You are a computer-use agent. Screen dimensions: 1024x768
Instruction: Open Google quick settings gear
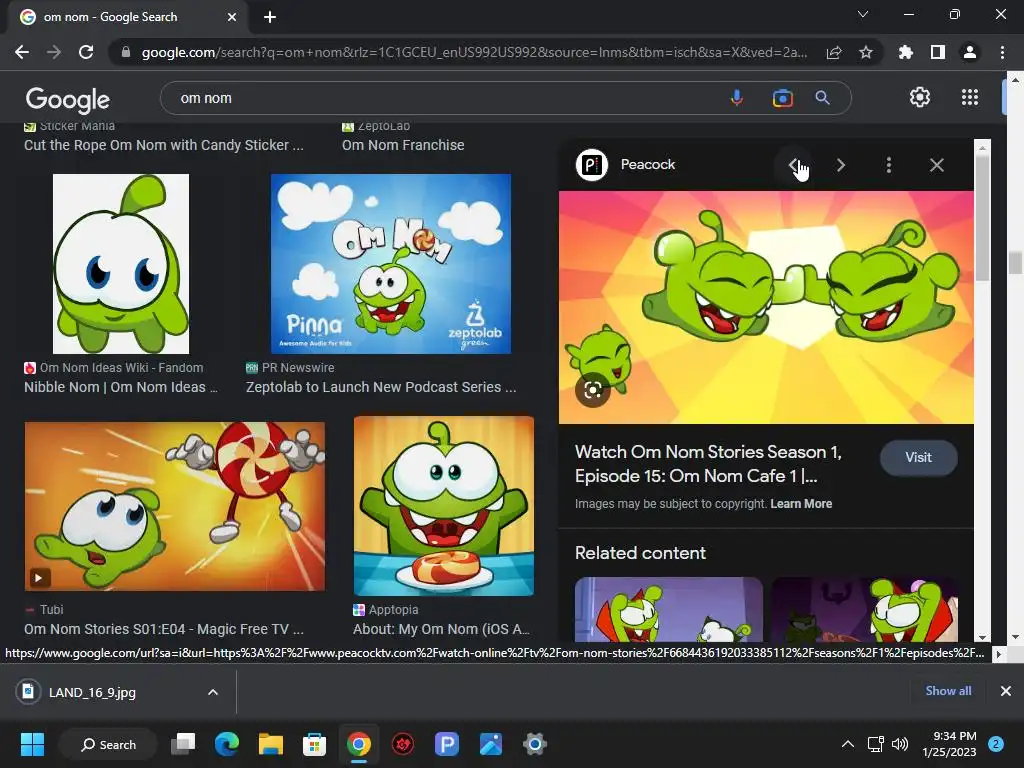[x=920, y=97]
